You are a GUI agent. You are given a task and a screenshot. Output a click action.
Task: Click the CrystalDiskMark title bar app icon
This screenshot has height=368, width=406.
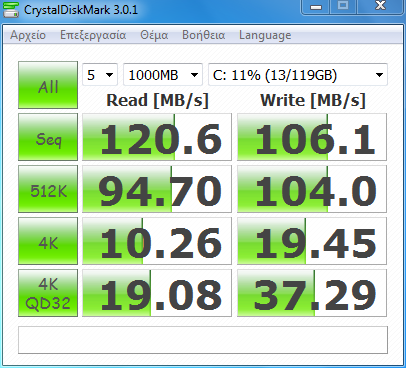point(11,10)
